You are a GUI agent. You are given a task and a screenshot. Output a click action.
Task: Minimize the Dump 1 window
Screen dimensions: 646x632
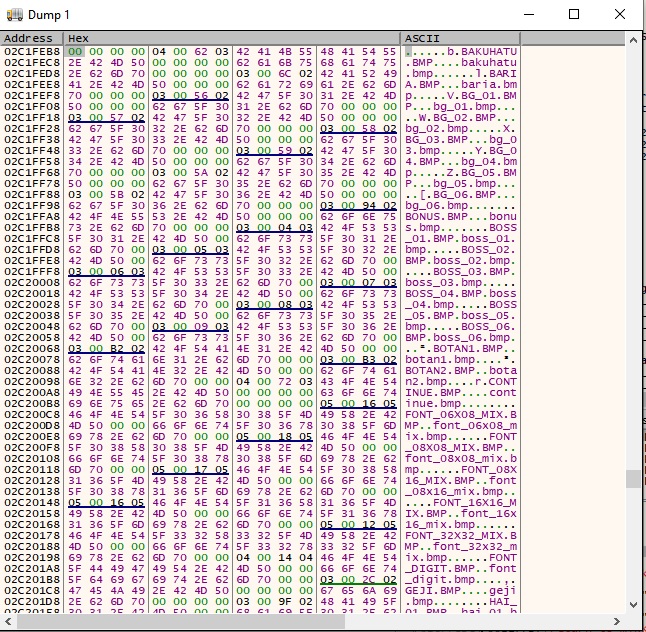528,15
